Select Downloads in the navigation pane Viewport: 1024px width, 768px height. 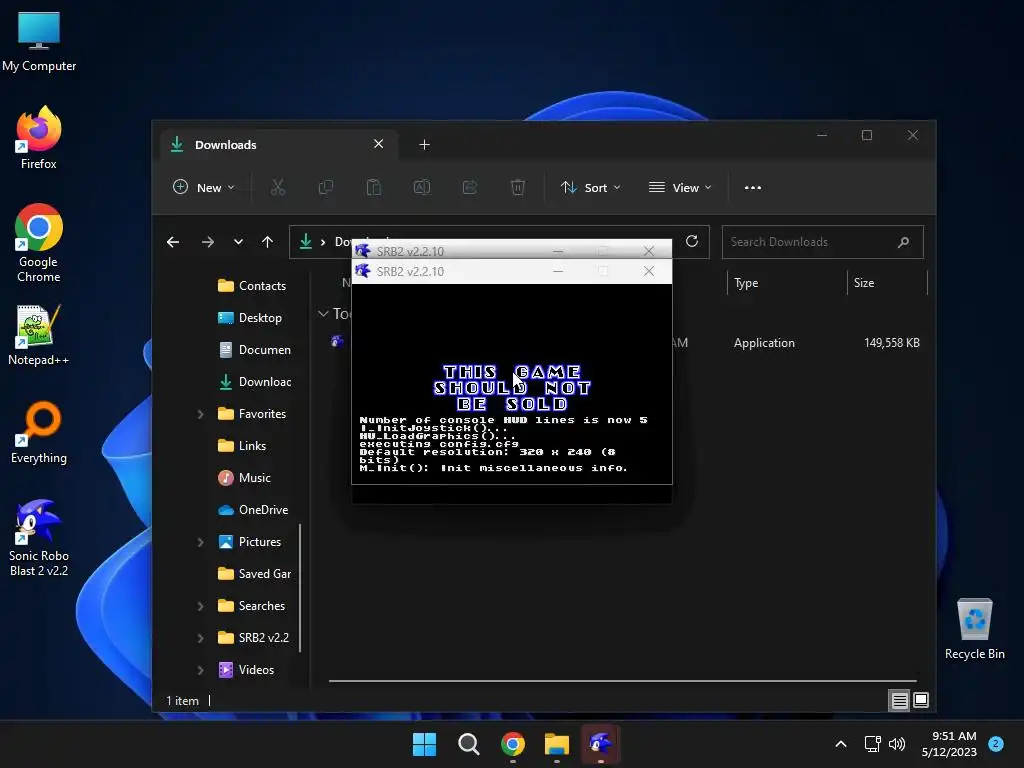(x=253, y=381)
